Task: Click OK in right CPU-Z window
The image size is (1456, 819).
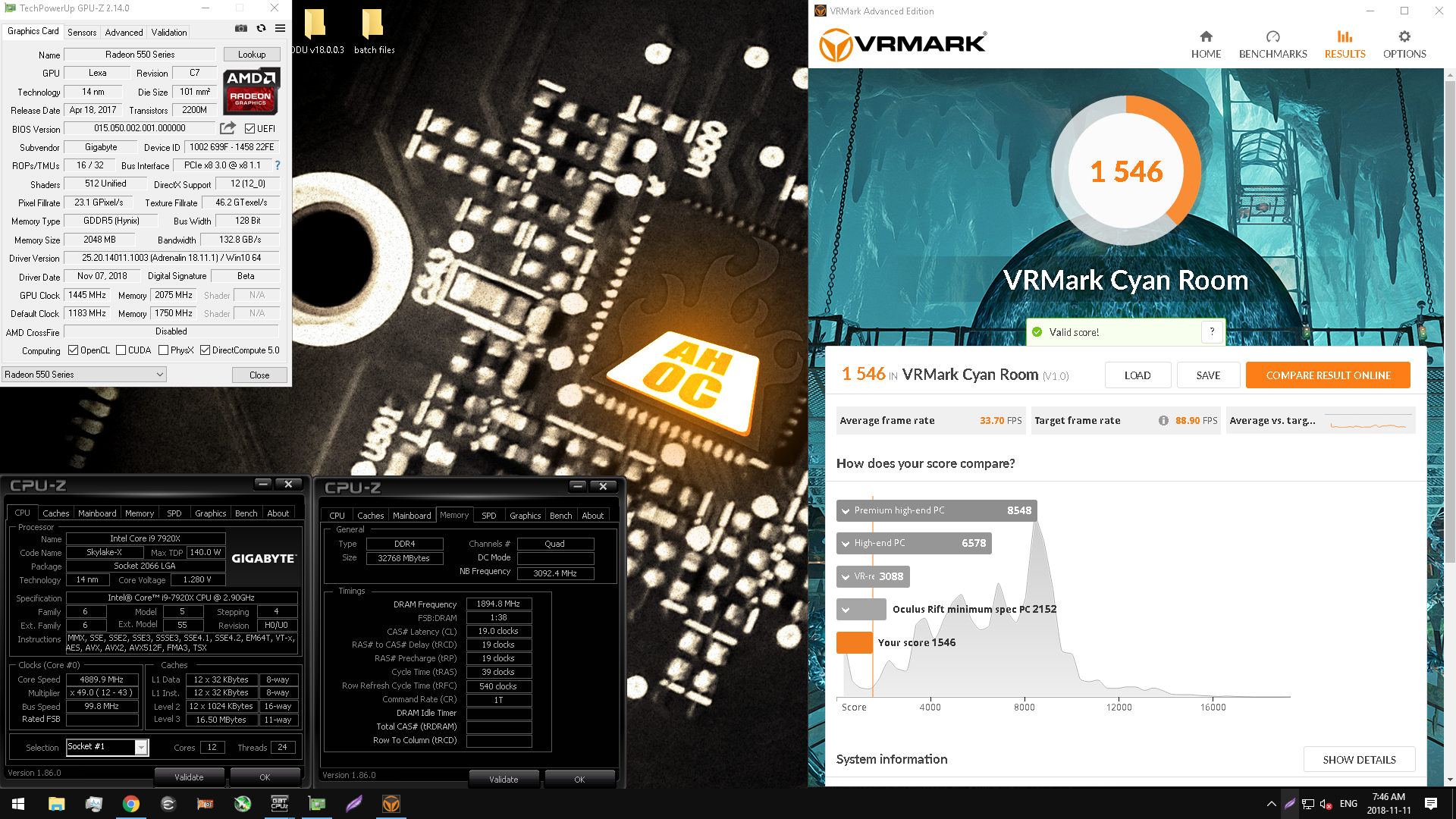Action: [579, 780]
